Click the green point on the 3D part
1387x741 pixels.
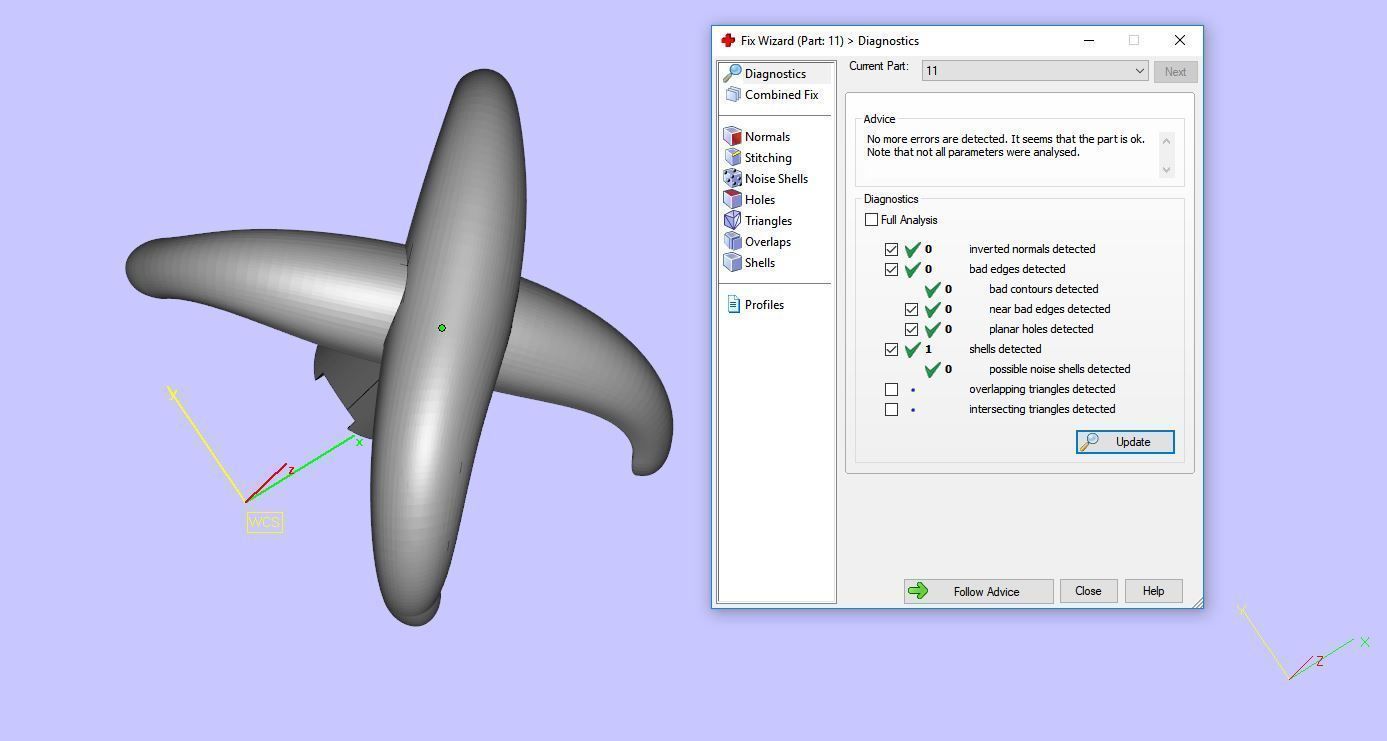click(x=442, y=327)
